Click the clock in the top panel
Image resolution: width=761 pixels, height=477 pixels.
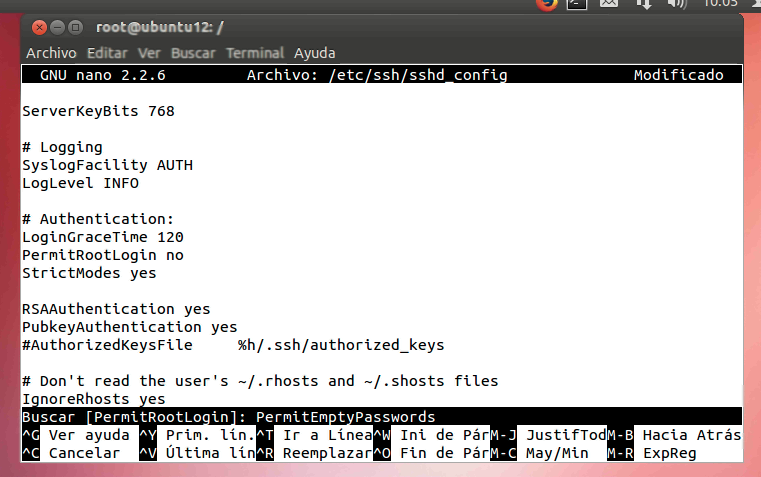pos(719,4)
